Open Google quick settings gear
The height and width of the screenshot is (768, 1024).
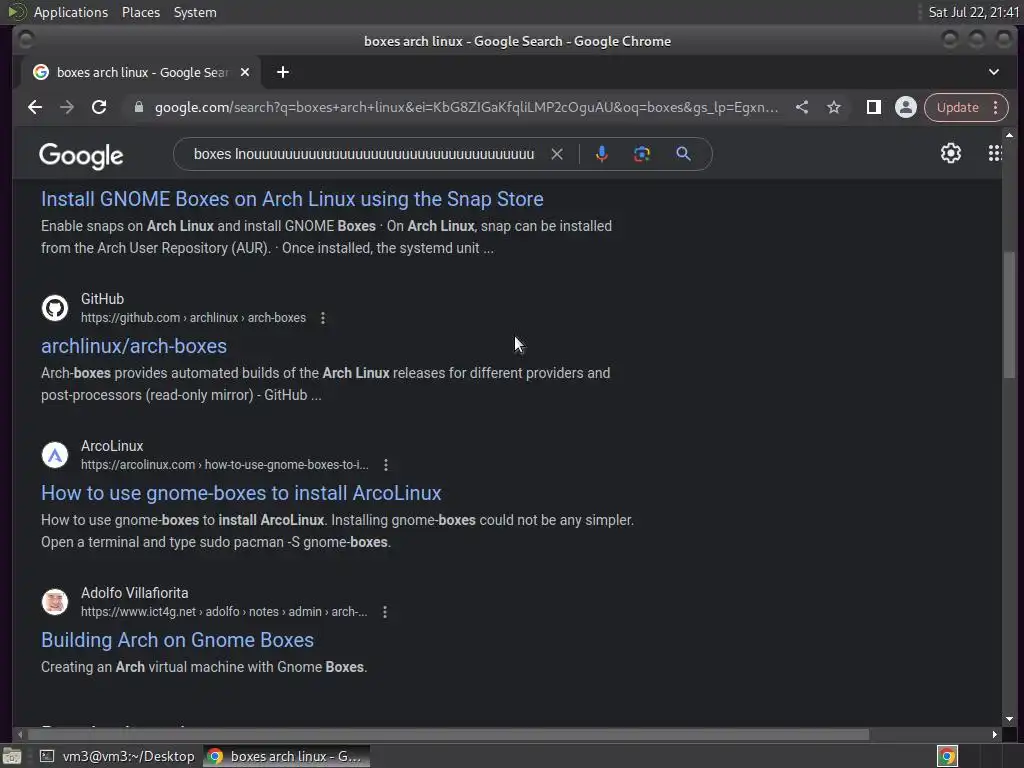point(951,153)
